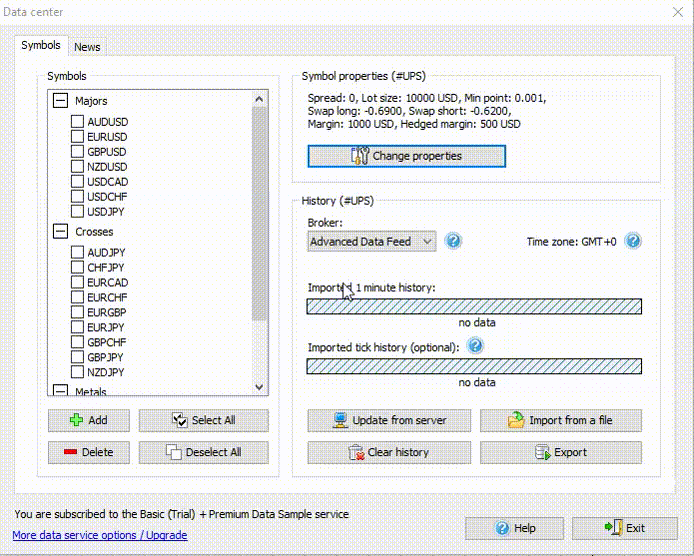This screenshot has height=556, width=694.
Task: Click the symbols list scroll down arrow
Action: coord(259,387)
